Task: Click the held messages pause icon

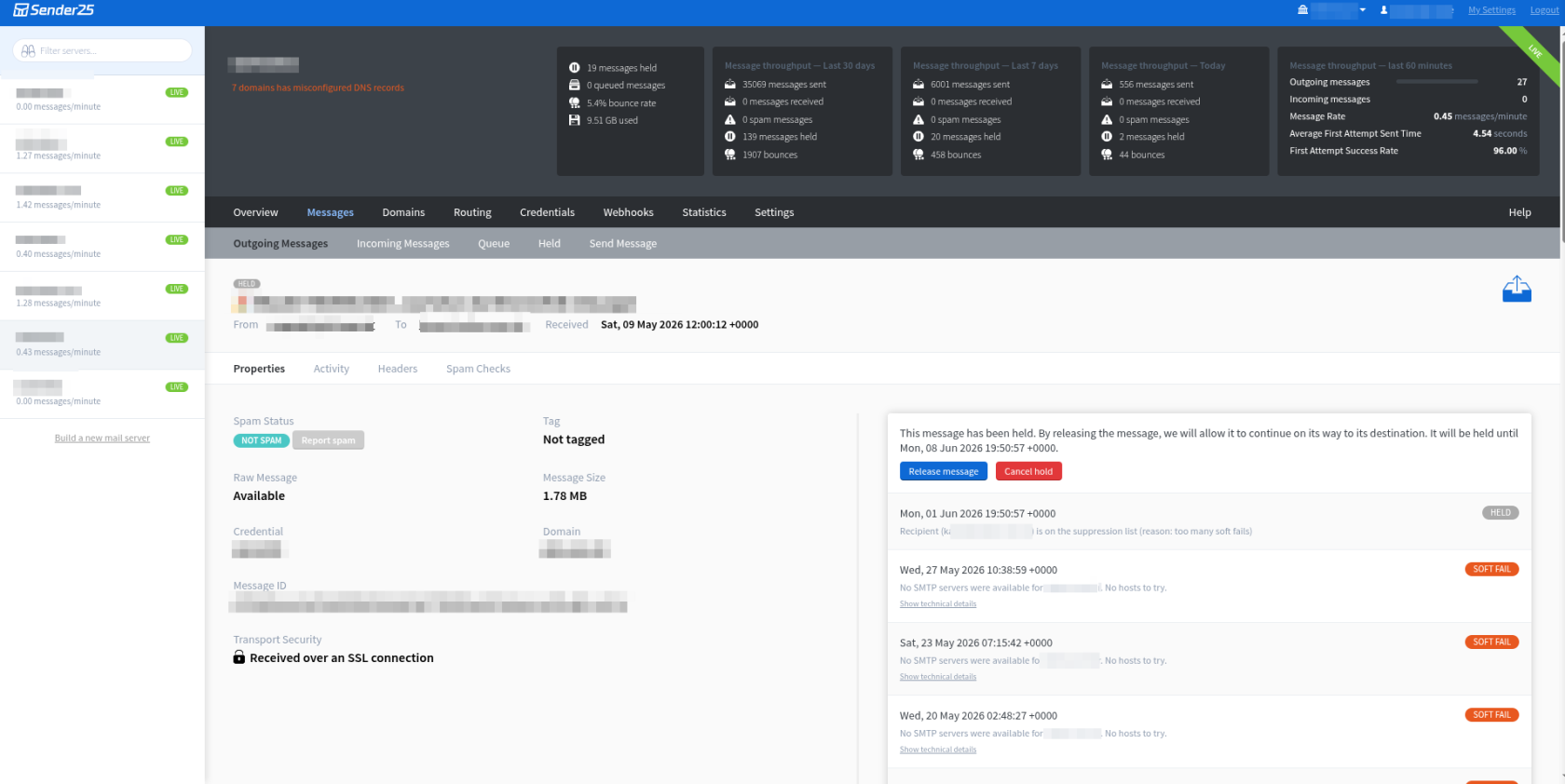Action: tap(575, 68)
